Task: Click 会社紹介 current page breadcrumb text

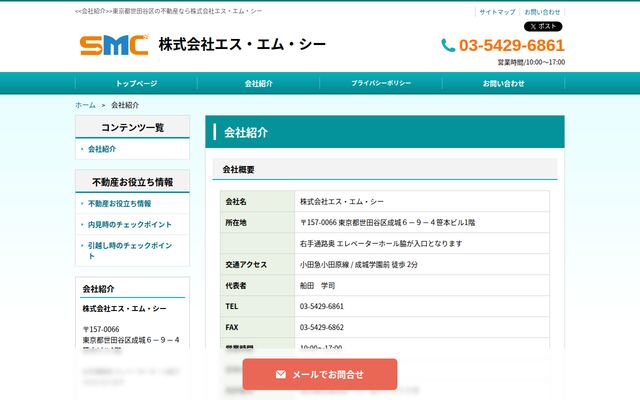Action: point(125,105)
